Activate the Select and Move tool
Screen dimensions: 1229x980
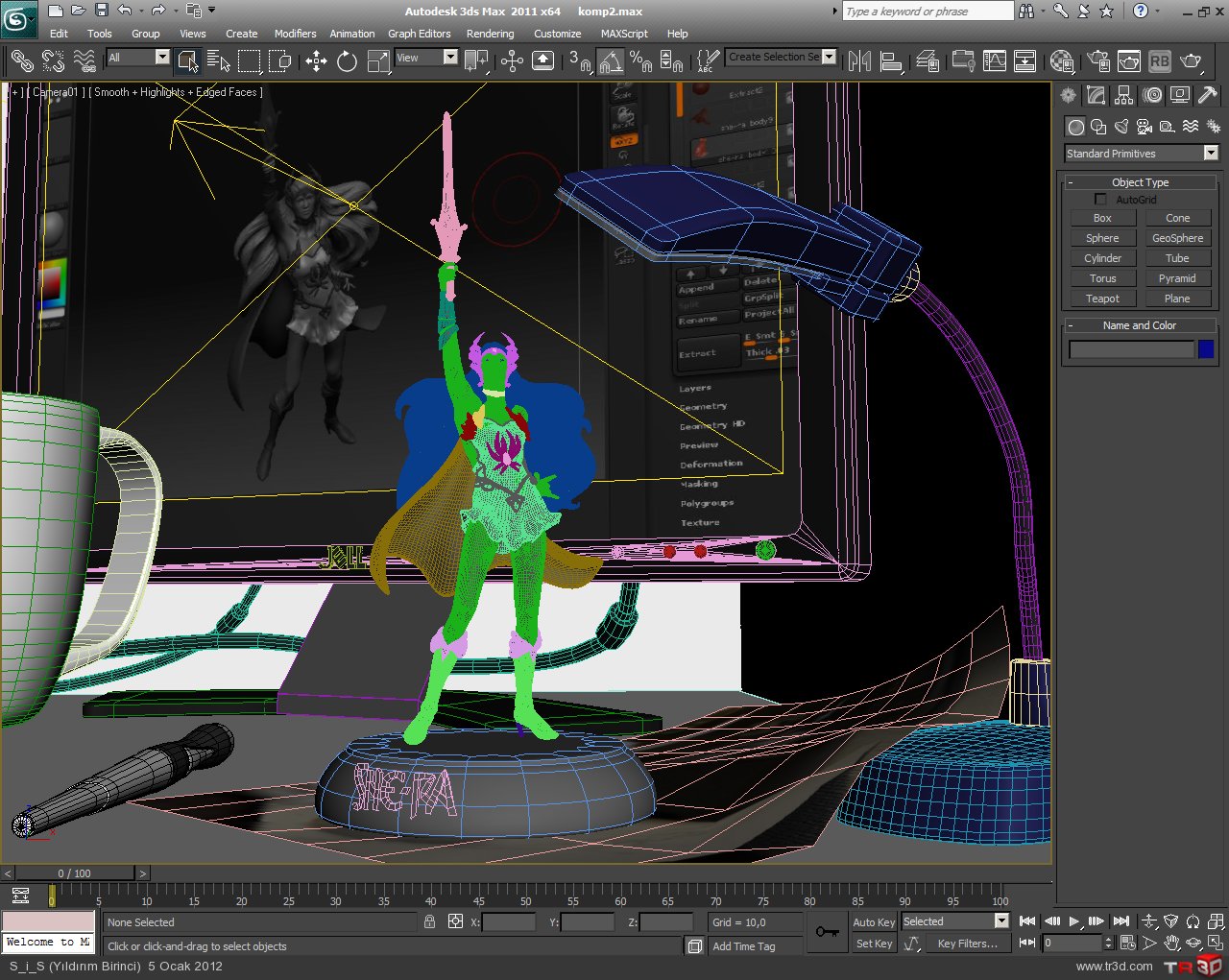316,61
